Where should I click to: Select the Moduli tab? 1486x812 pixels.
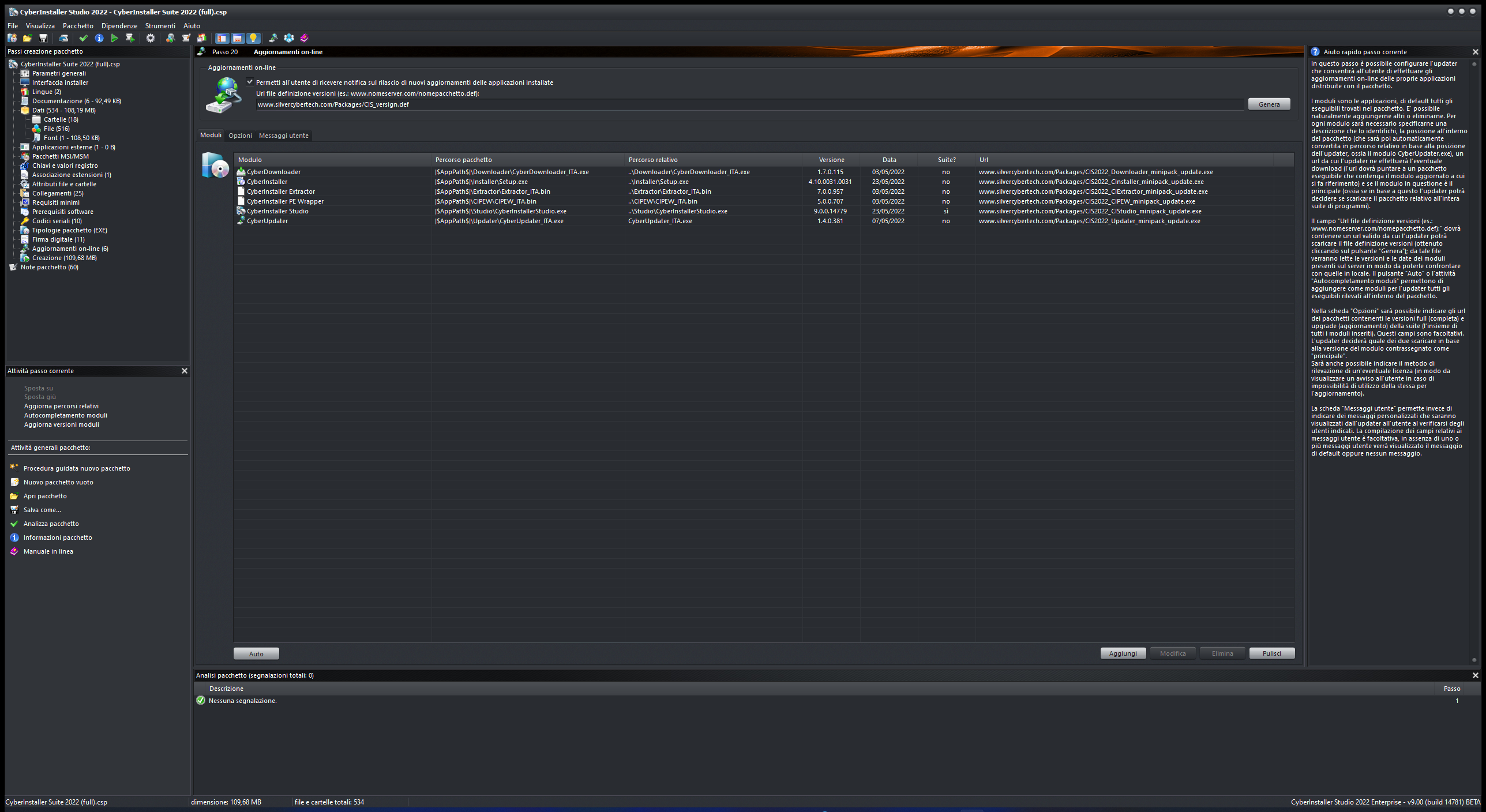(211, 135)
